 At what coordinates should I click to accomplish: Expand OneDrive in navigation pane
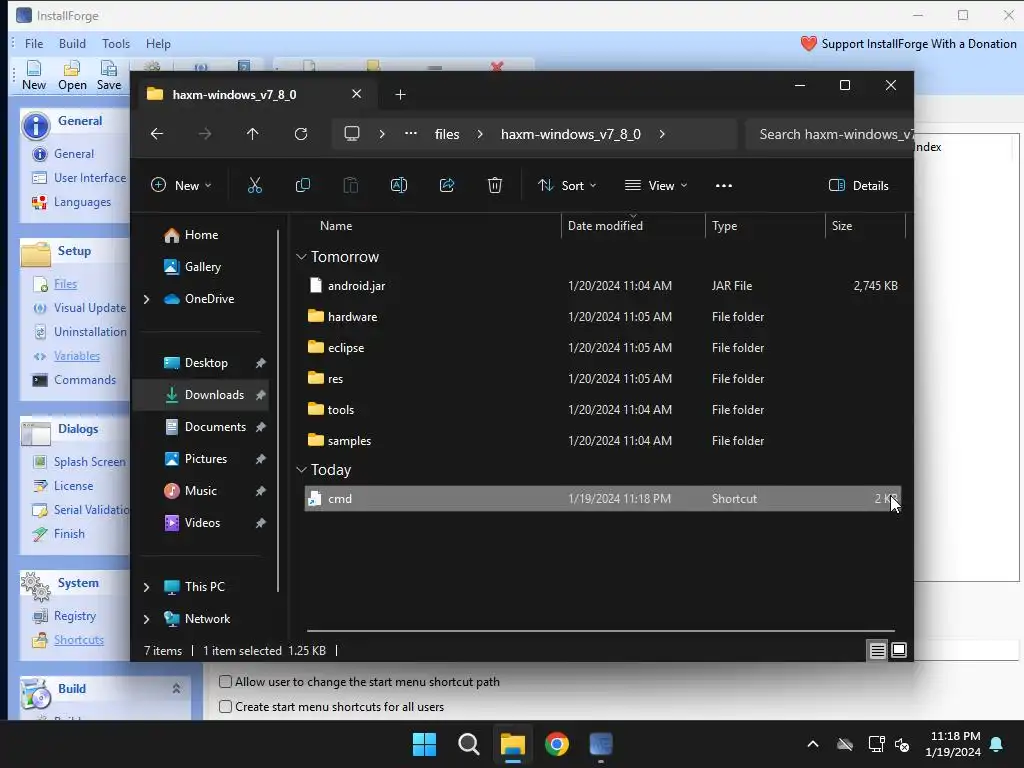[146, 298]
